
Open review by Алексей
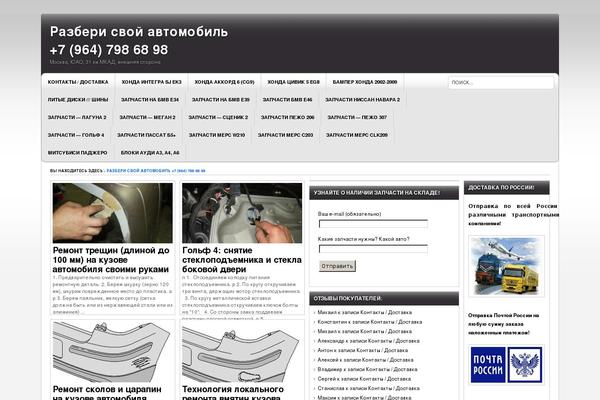[365, 360]
